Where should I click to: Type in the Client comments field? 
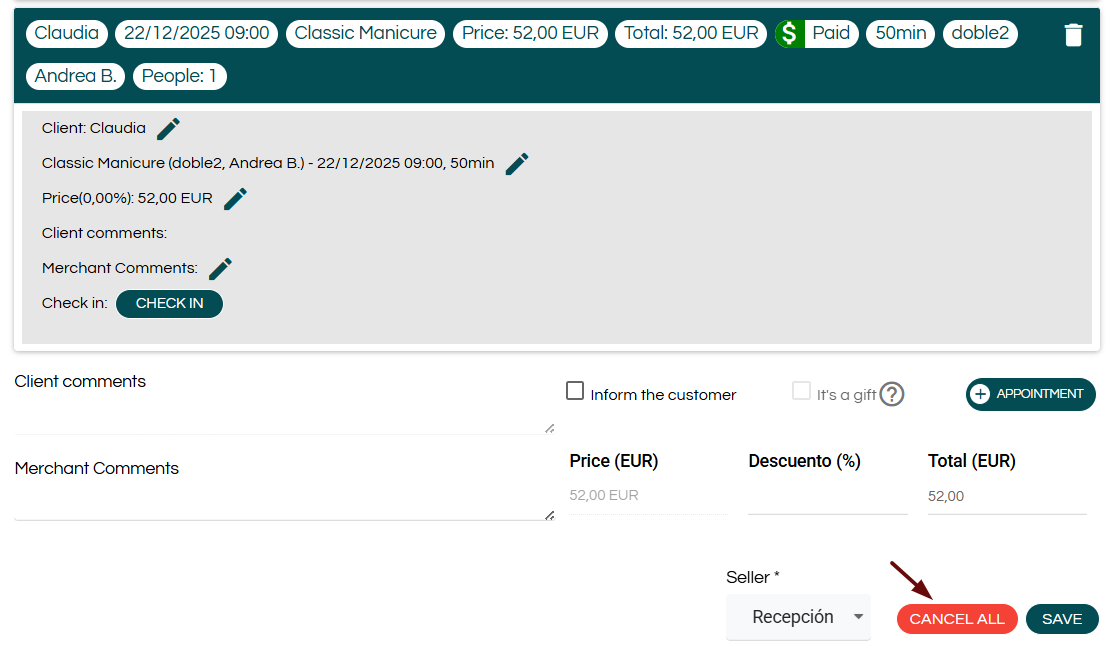click(x=283, y=415)
